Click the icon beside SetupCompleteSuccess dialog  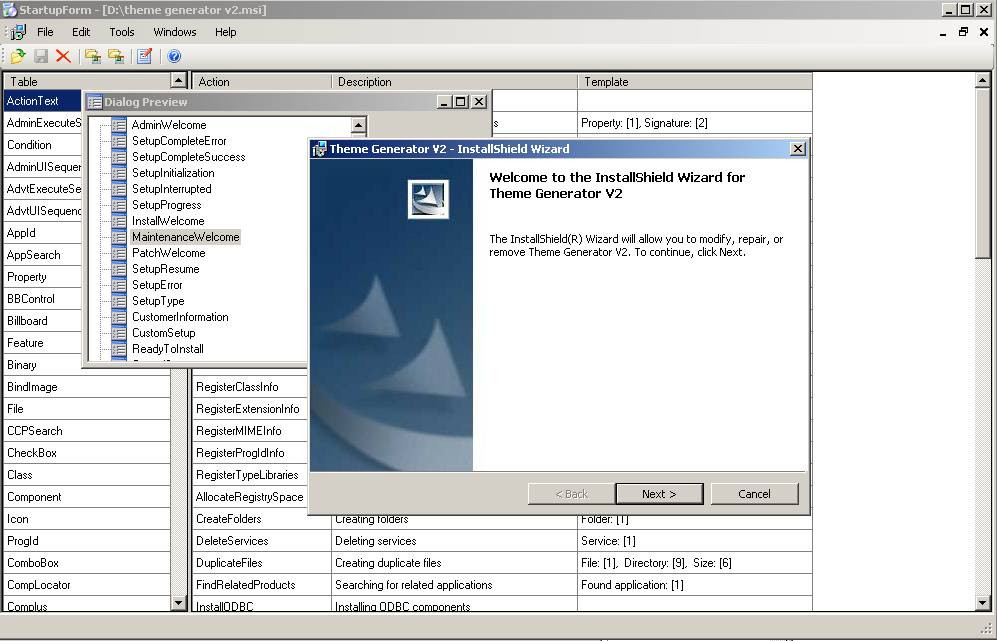click(119, 157)
